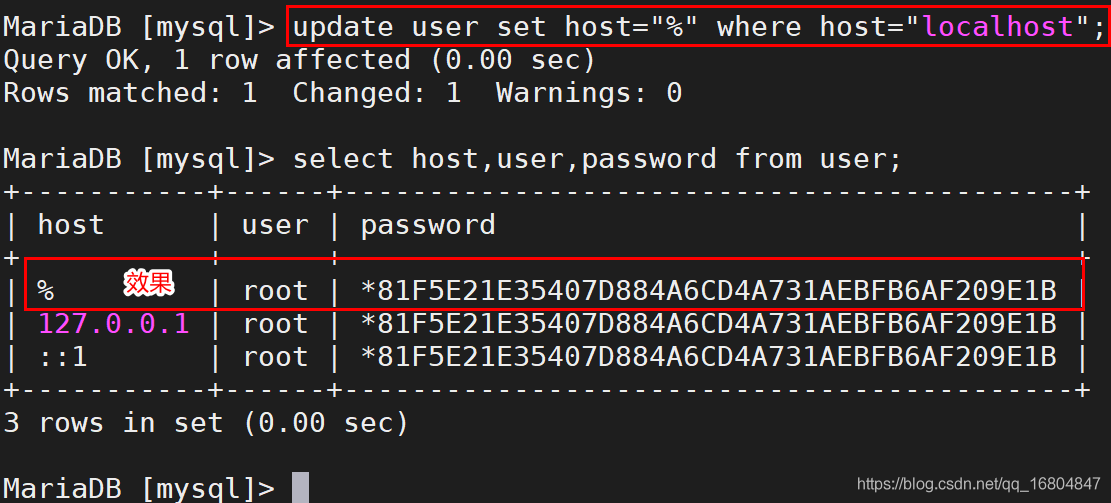This screenshot has width=1111, height=503.
Task: Click the select host,user,password query line
Action: click(597, 158)
